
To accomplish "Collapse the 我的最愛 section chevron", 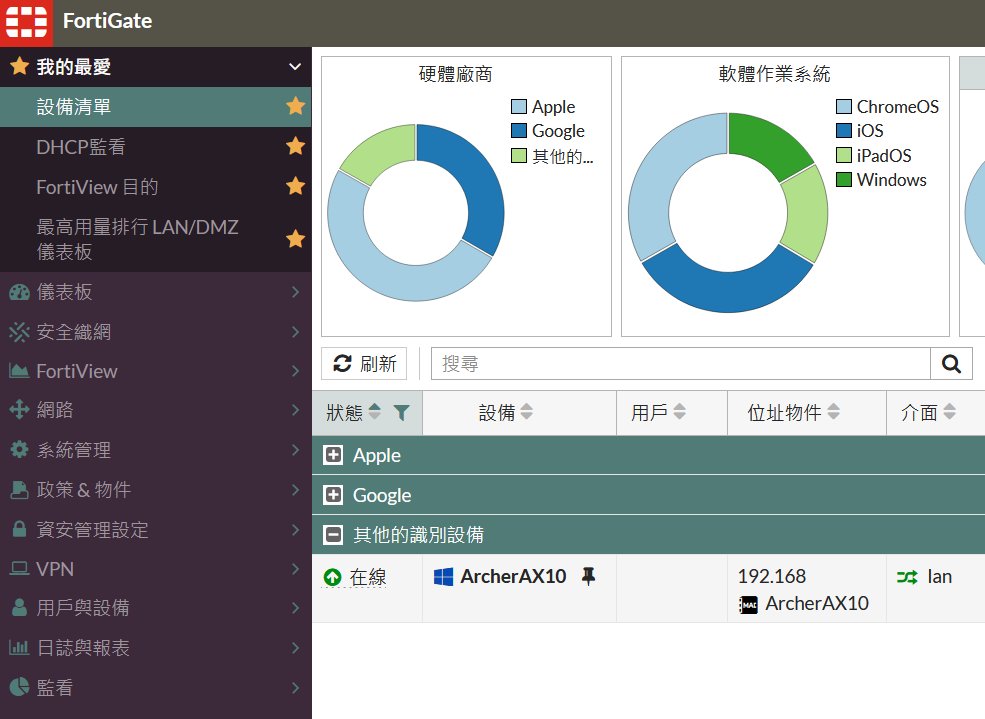I will coord(295,67).
